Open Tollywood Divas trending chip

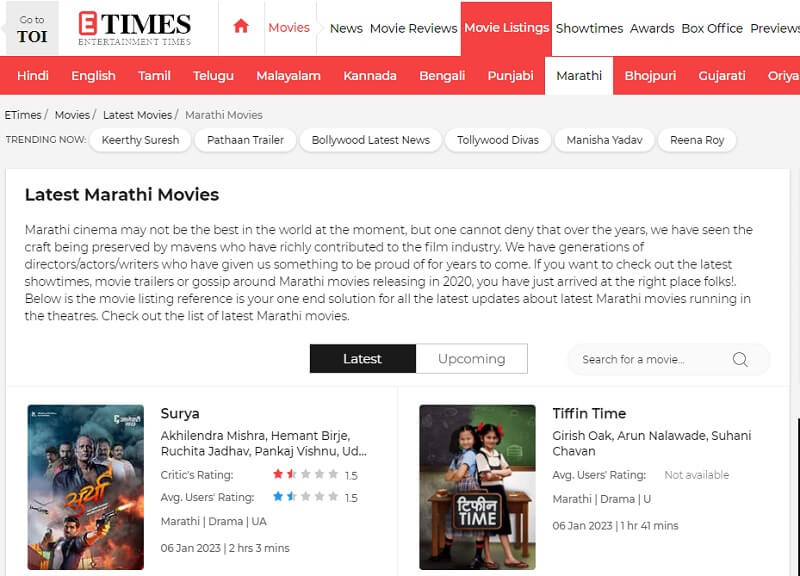[498, 140]
